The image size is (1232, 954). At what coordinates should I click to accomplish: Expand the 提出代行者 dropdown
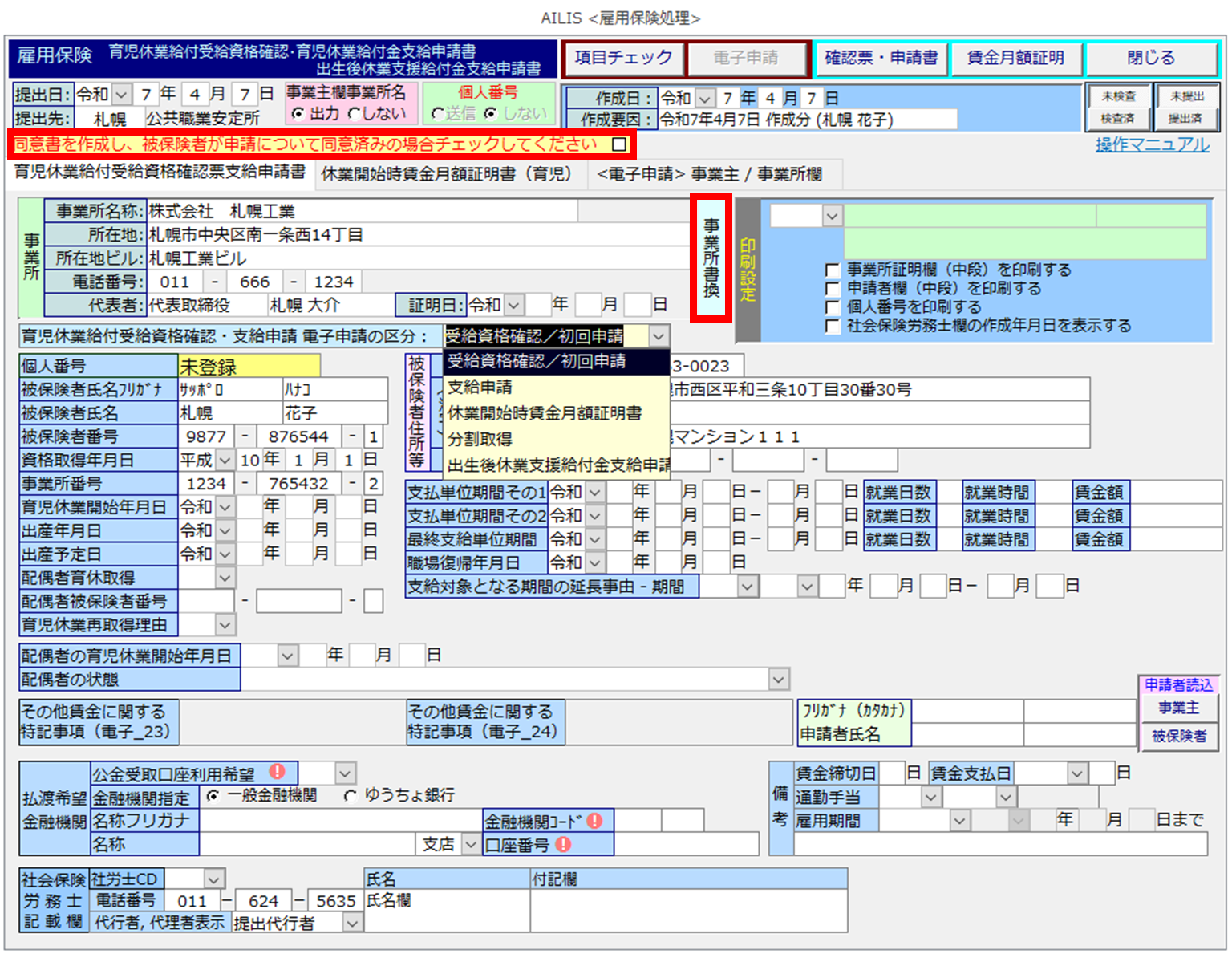[352, 924]
